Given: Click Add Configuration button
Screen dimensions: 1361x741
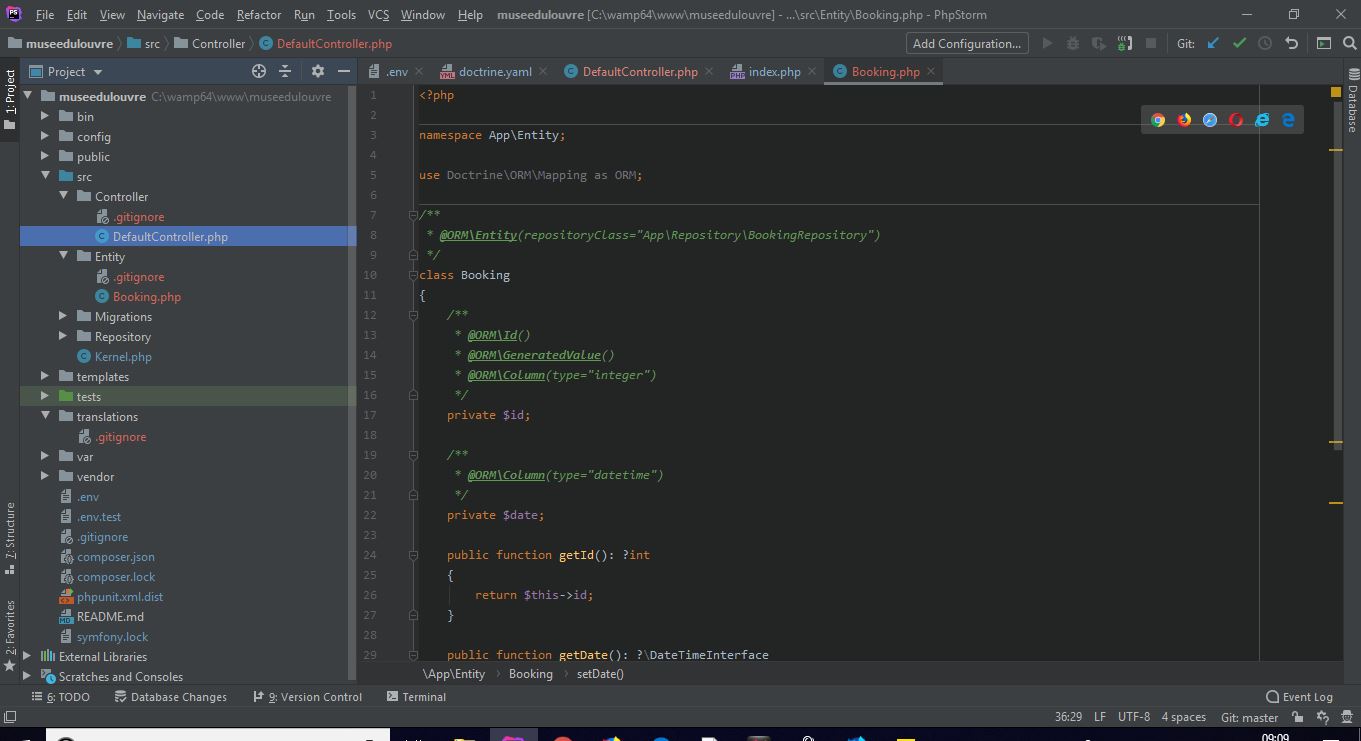Looking at the screenshot, I should click(967, 43).
